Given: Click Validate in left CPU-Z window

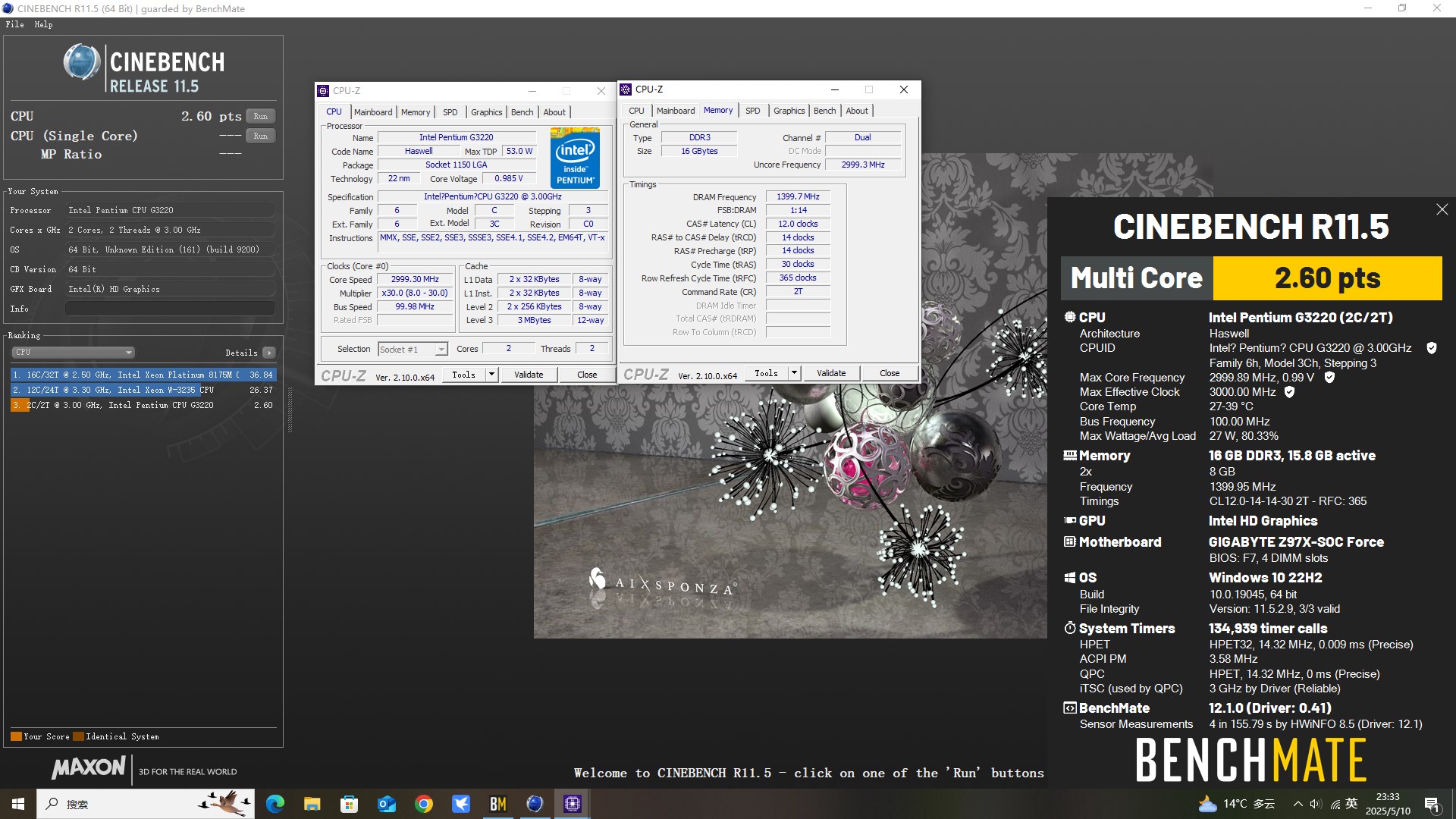Looking at the screenshot, I should [x=529, y=375].
